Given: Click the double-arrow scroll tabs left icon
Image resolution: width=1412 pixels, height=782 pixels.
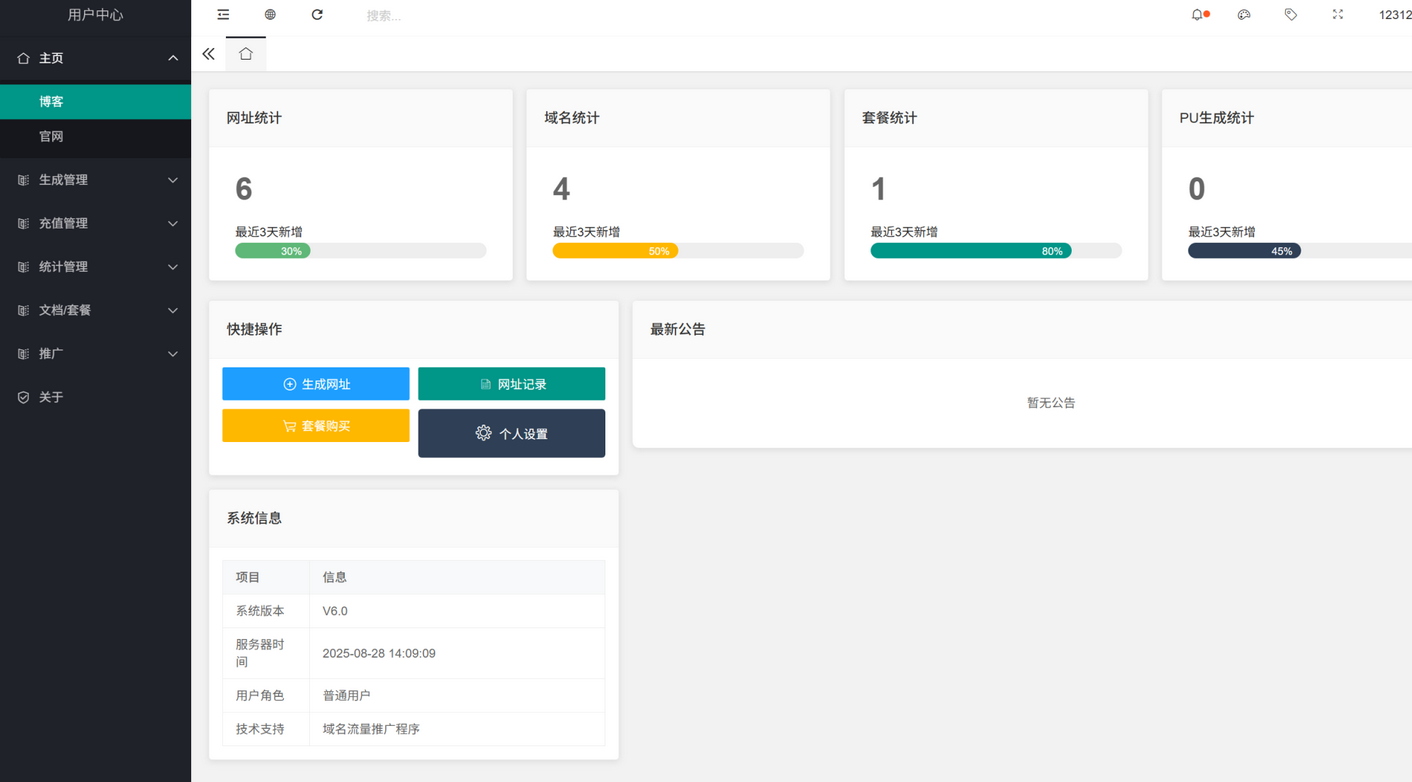Looking at the screenshot, I should [x=208, y=54].
